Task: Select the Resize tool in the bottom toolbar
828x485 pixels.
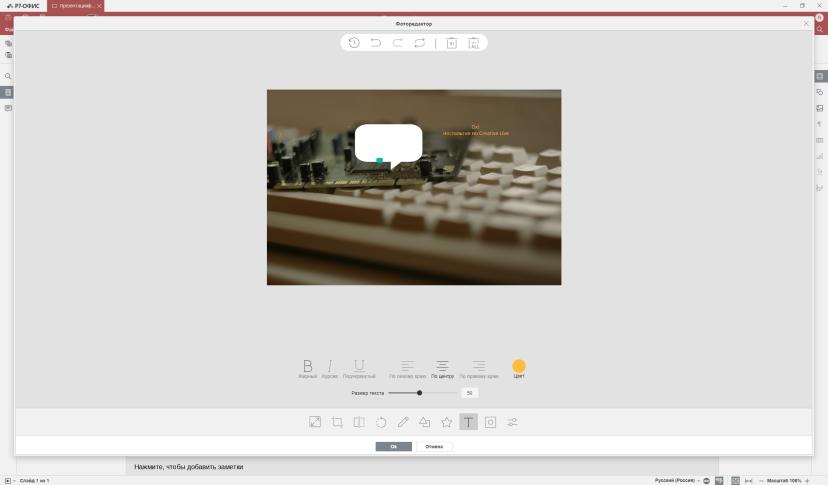Action: click(315, 422)
